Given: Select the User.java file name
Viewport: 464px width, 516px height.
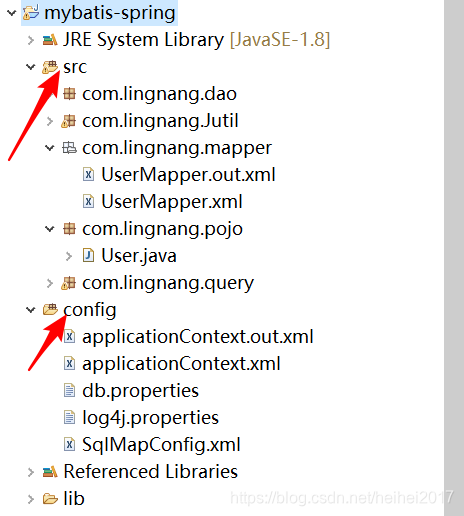Looking at the screenshot, I should click(x=139, y=256).
